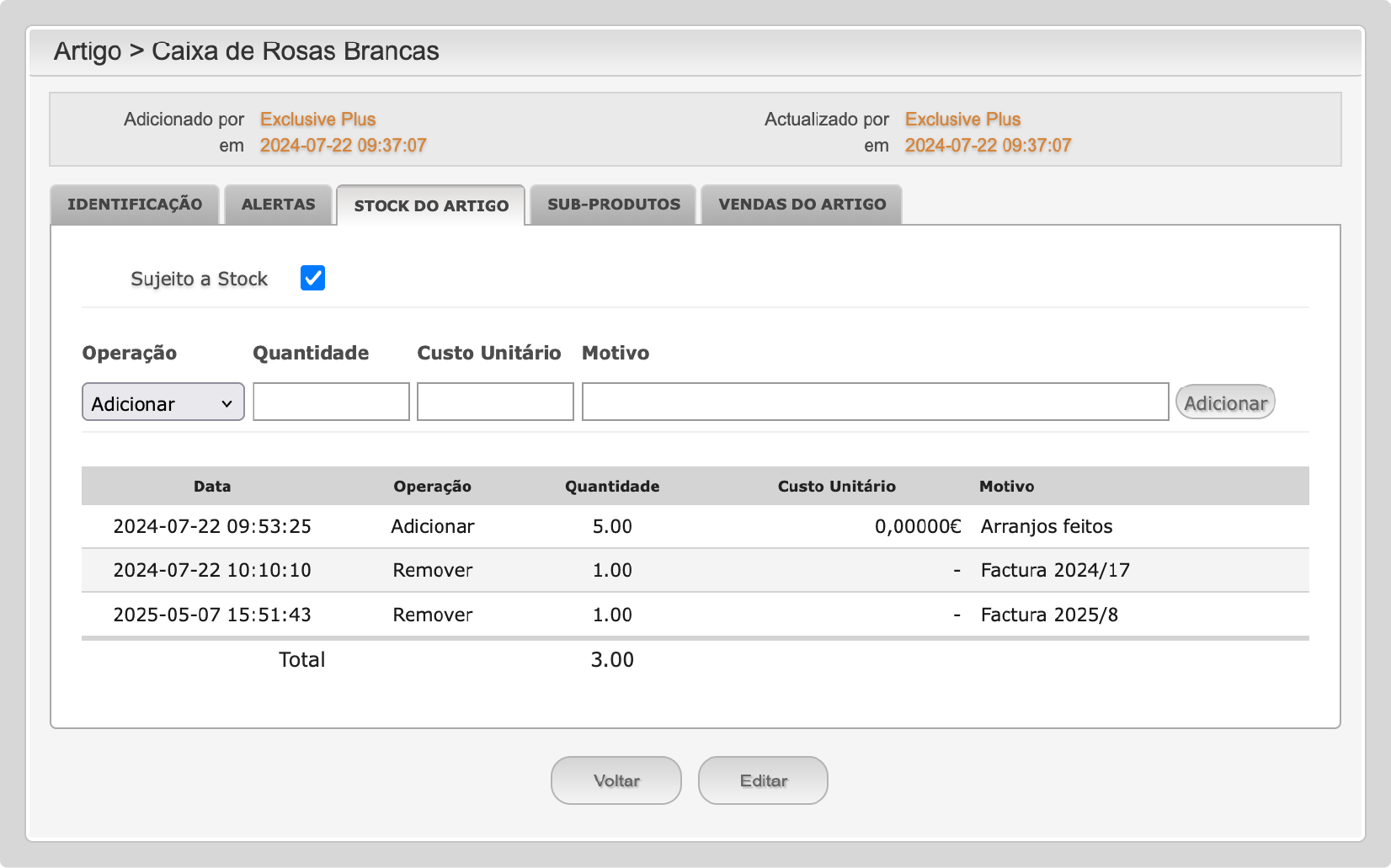Screen dimensions: 1391x868
Task: Focus the Custo Unitário input field
Action: pos(495,402)
